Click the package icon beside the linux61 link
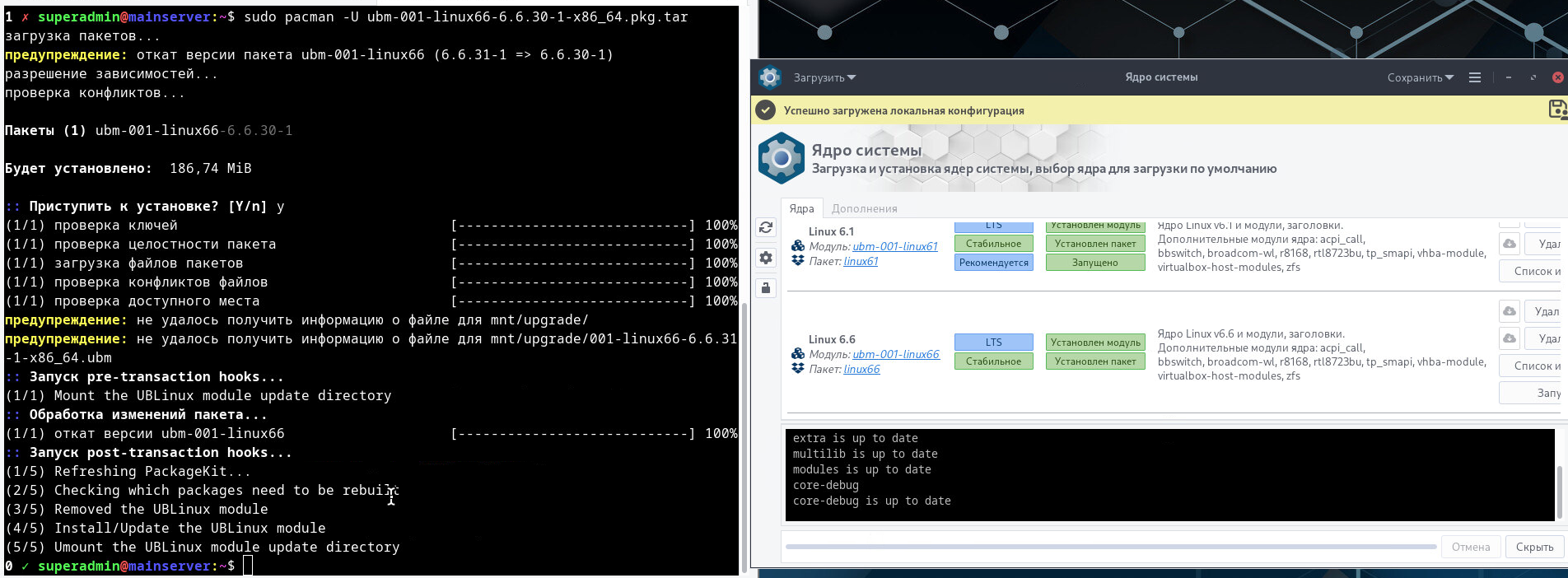1568x578 pixels. pyautogui.click(x=798, y=260)
